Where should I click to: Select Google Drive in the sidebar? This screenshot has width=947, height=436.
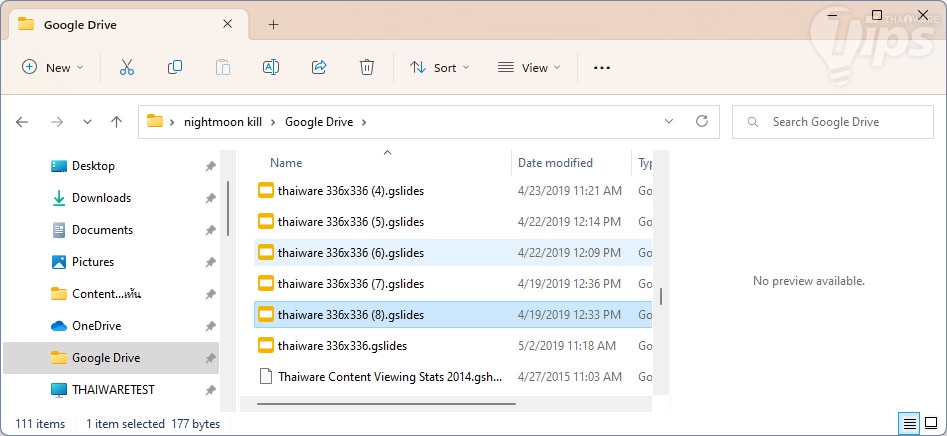(x=111, y=357)
